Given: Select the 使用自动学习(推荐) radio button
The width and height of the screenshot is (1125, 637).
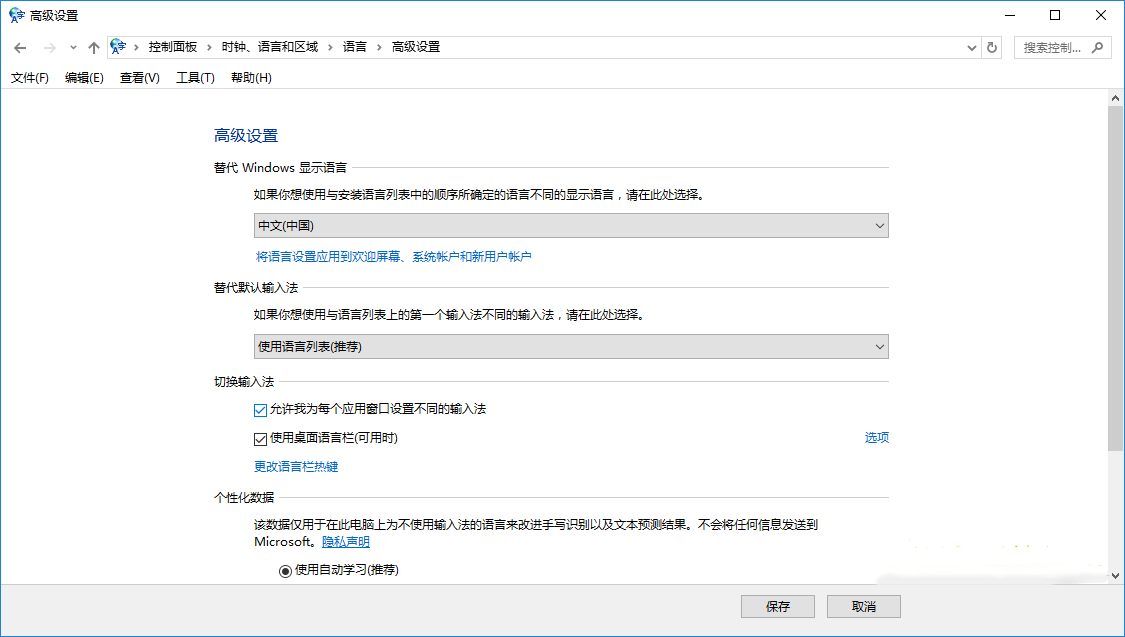Looking at the screenshot, I should [285, 570].
